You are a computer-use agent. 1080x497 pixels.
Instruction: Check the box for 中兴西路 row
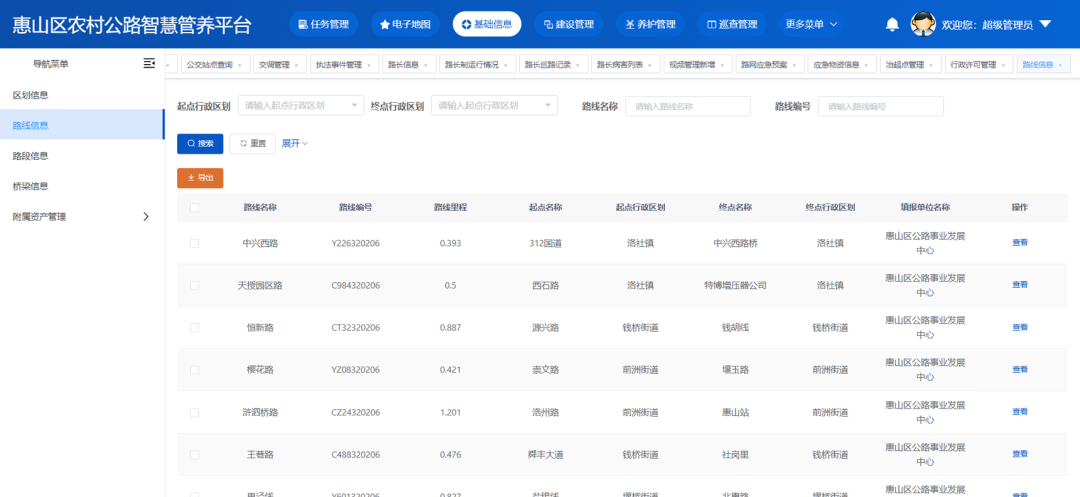[x=194, y=243]
